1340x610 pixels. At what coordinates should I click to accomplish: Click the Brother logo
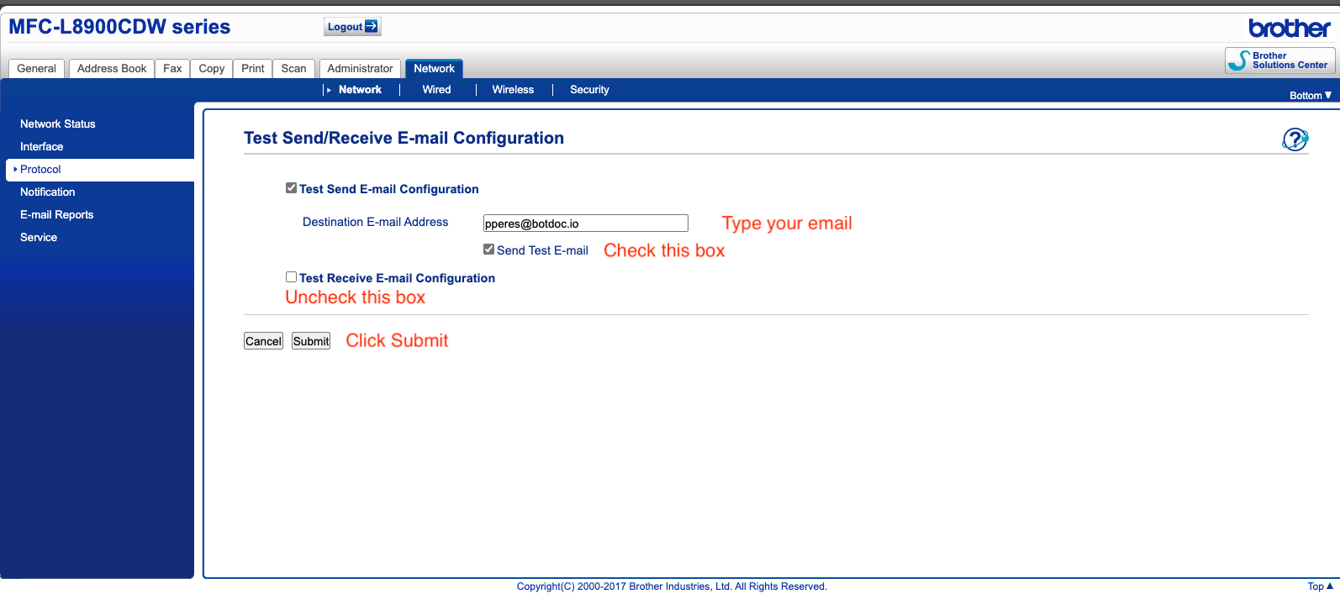tap(1289, 28)
